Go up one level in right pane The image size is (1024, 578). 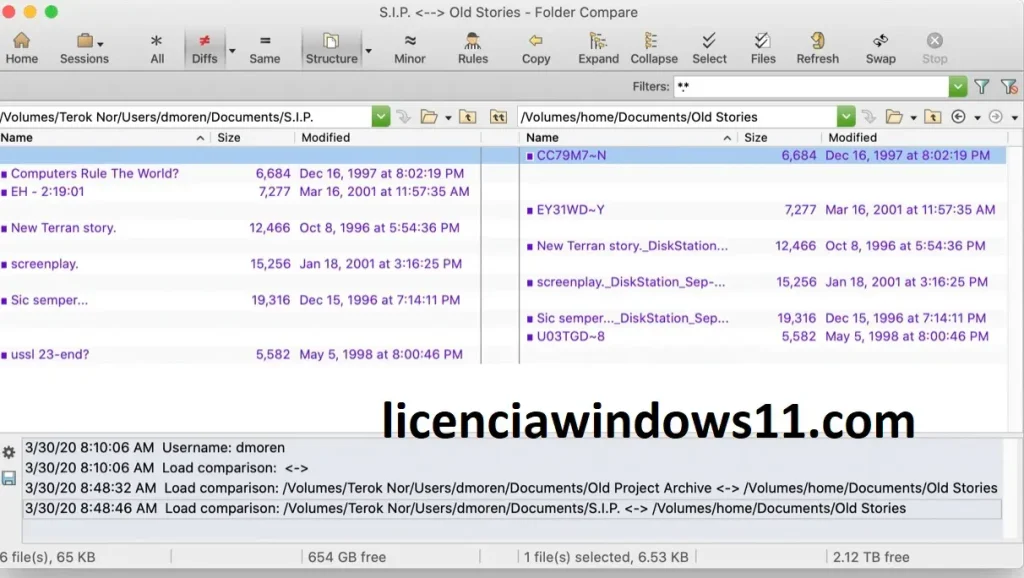click(933, 117)
